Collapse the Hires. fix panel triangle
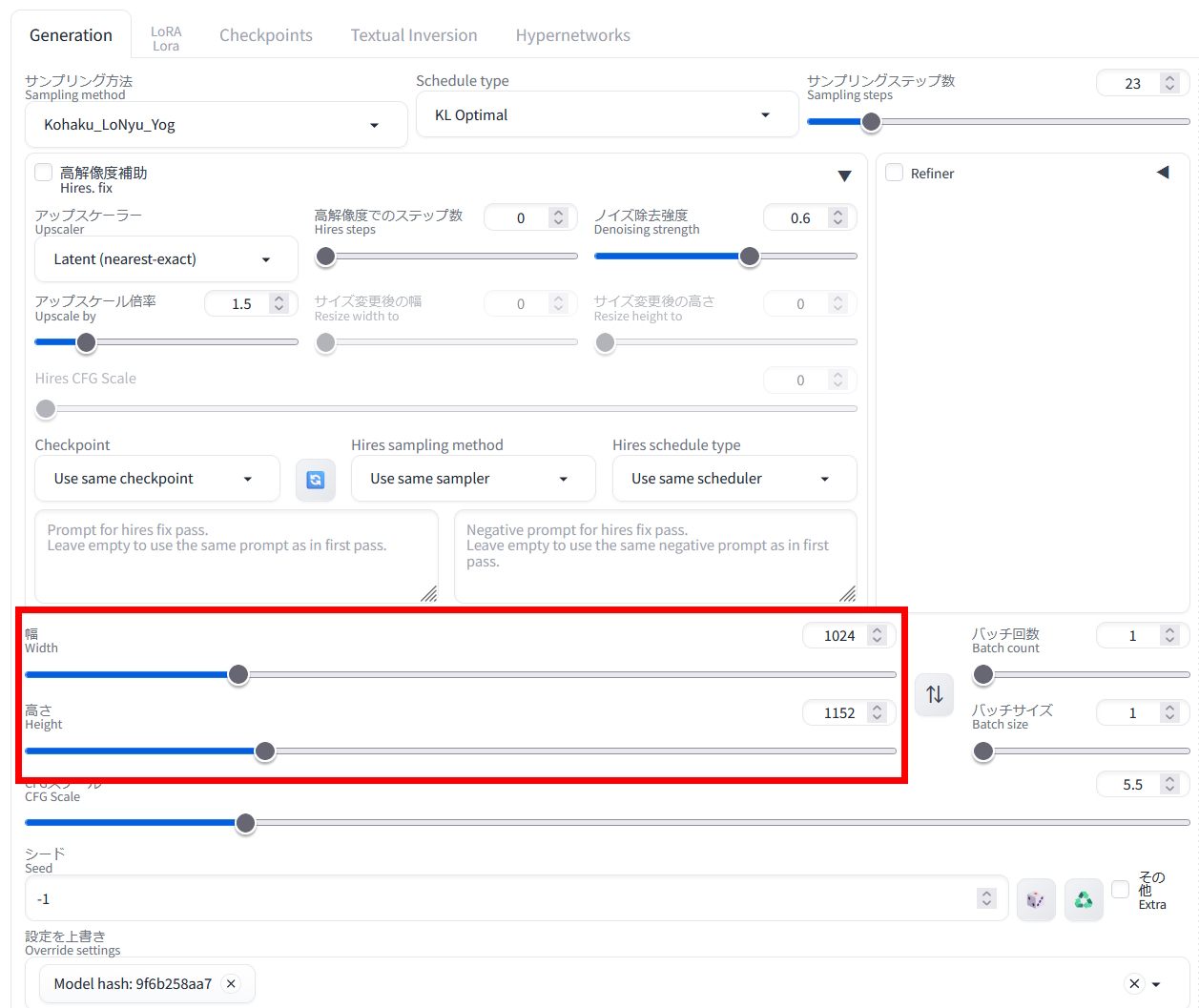 point(844,175)
